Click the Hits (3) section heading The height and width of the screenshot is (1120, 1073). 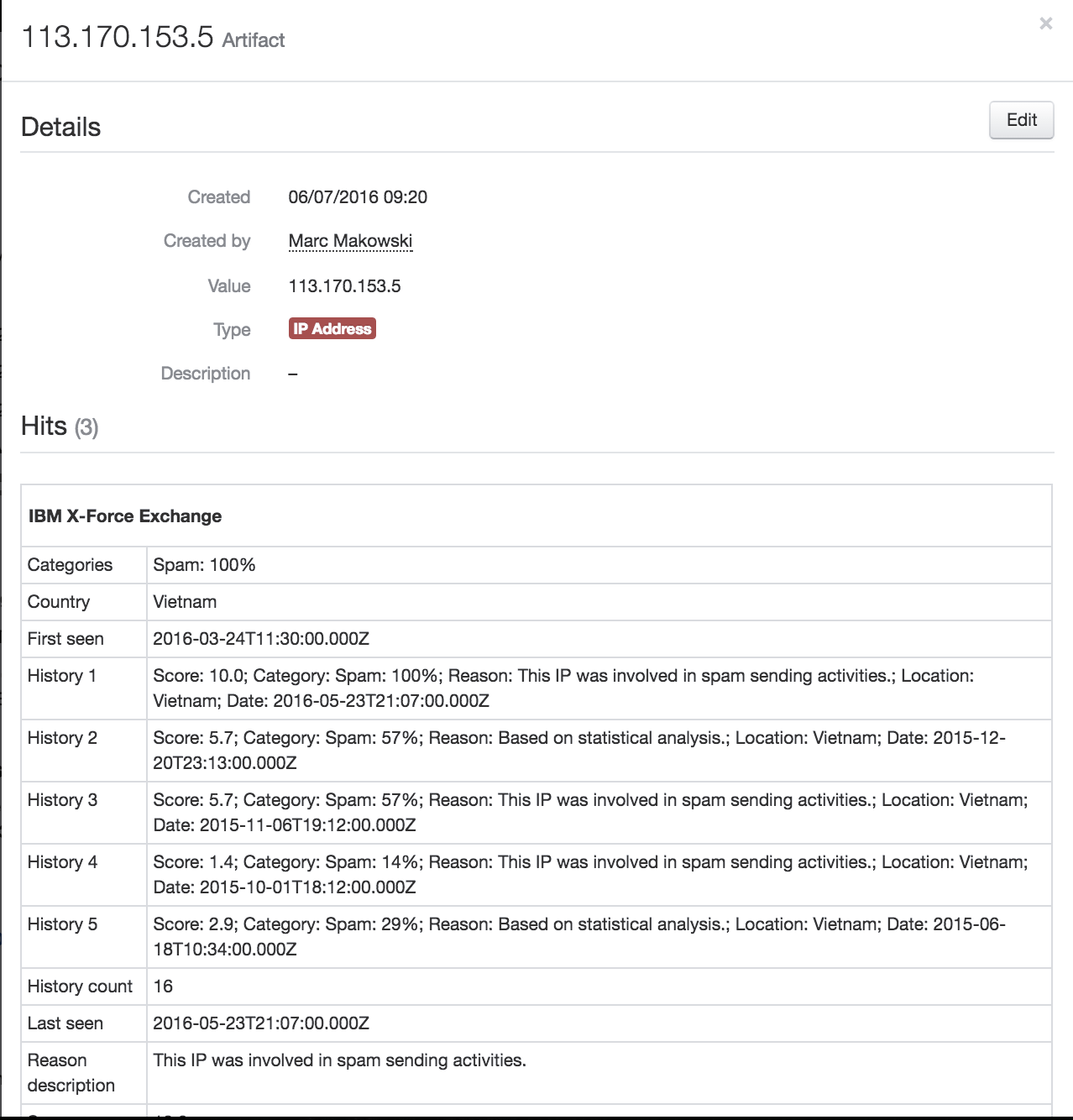(x=60, y=427)
